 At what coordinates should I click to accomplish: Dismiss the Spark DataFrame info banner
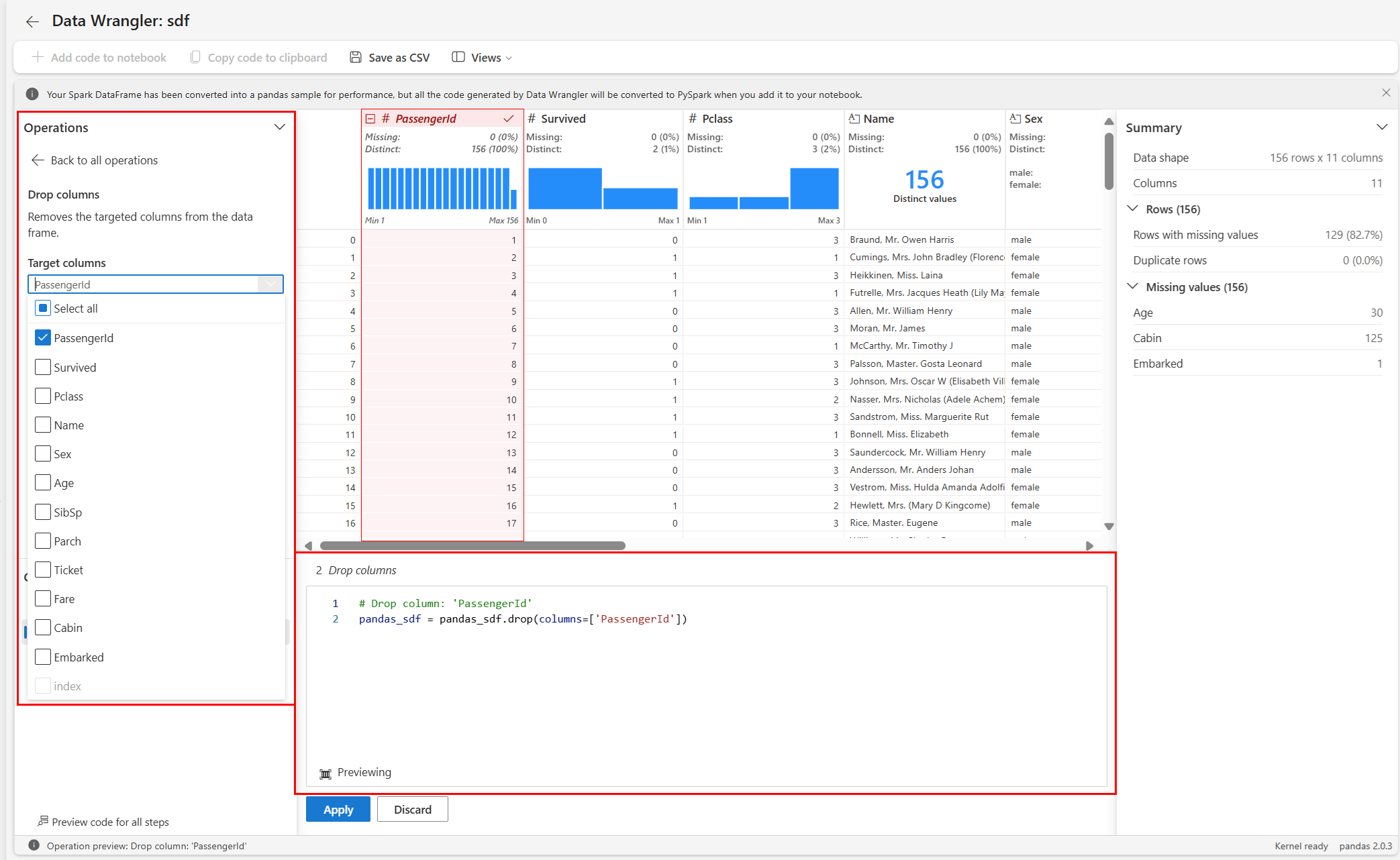coord(1386,93)
